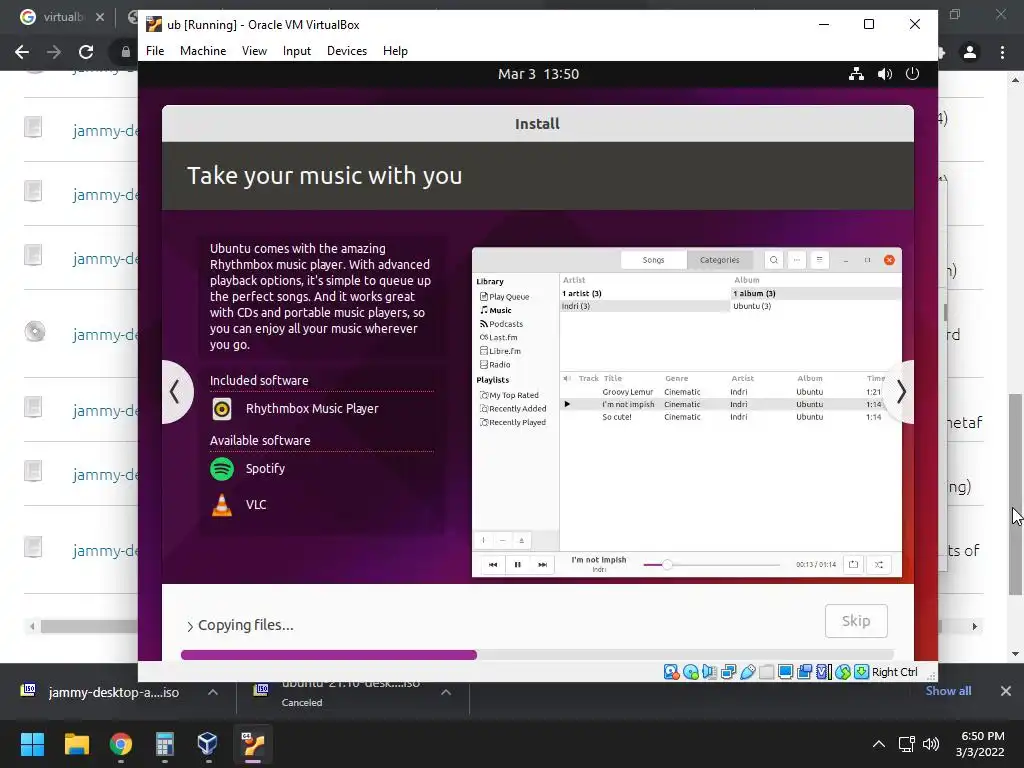Expand the Copying files details chevron
The height and width of the screenshot is (768, 1024).
click(190, 626)
